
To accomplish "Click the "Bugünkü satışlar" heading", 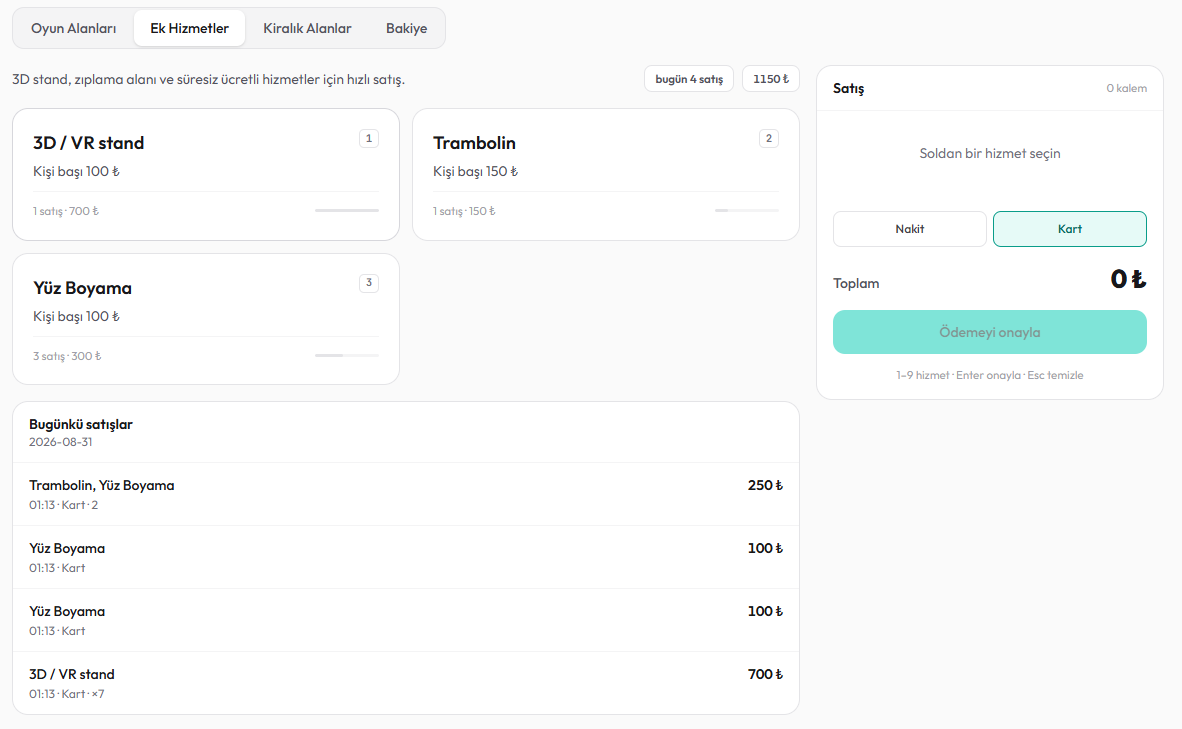I will [81, 424].
